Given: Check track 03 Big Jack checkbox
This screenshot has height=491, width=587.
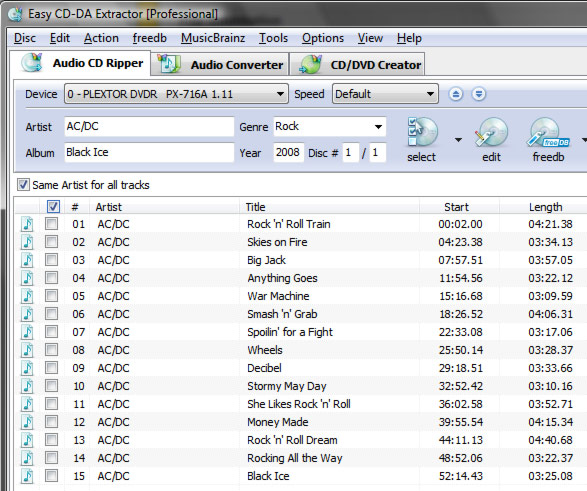Looking at the screenshot, I should pyautogui.click(x=51, y=260).
